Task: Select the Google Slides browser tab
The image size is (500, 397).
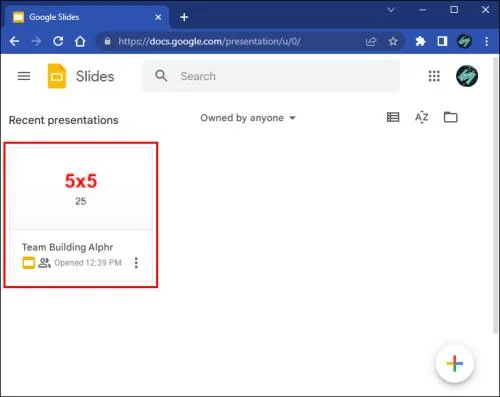Action: coord(87,17)
